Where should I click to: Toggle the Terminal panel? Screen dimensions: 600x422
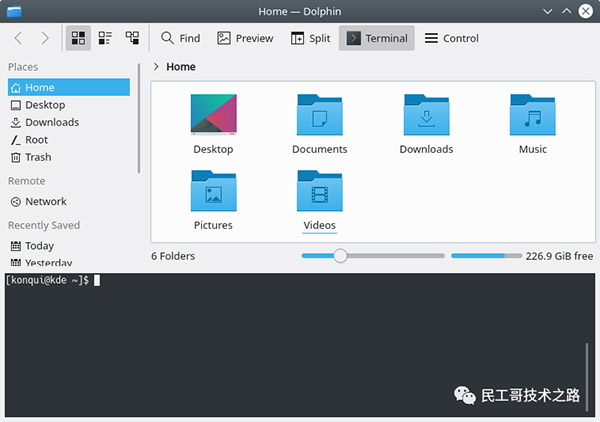pos(377,38)
